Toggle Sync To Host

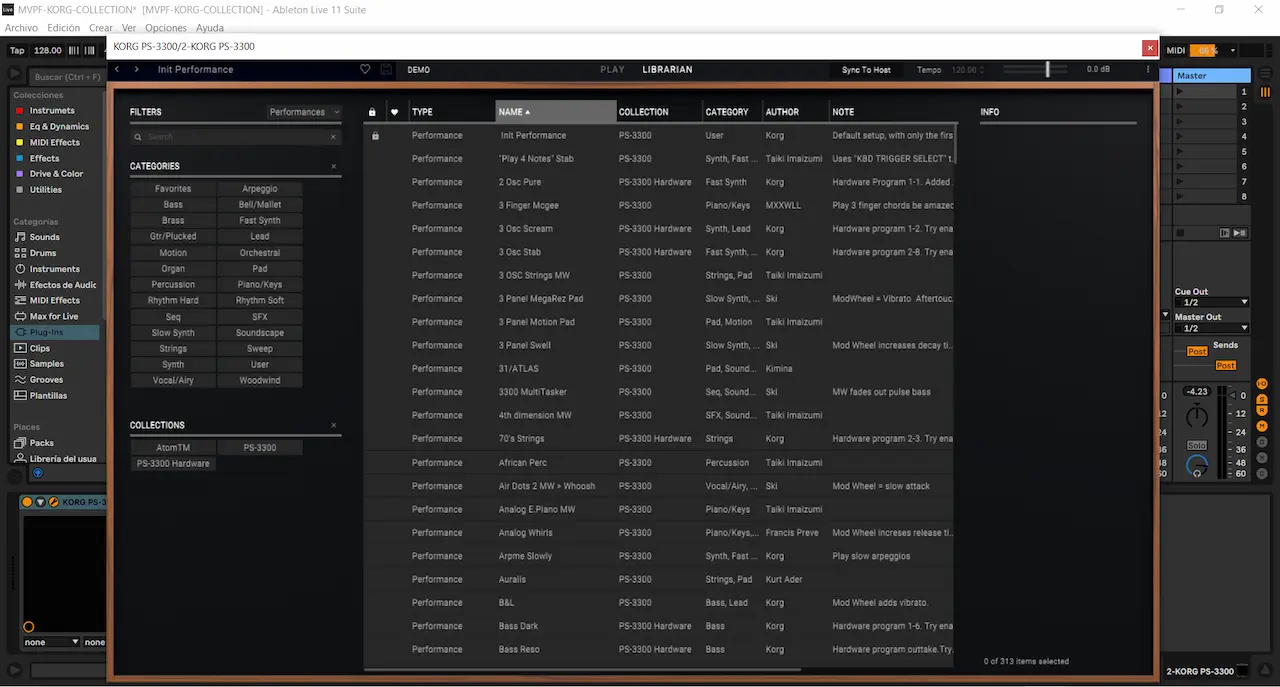866,70
